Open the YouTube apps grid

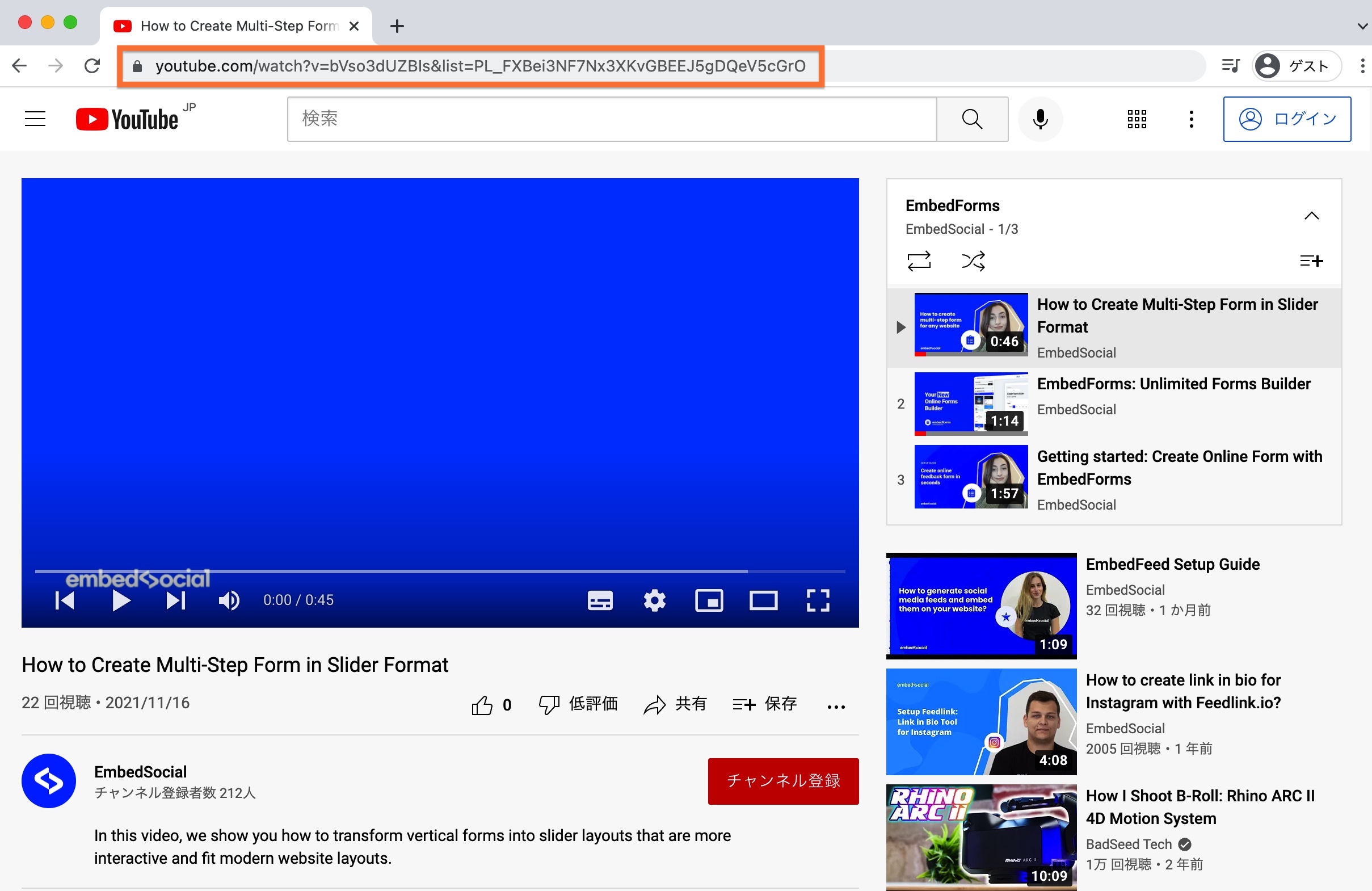[1137, 119]
